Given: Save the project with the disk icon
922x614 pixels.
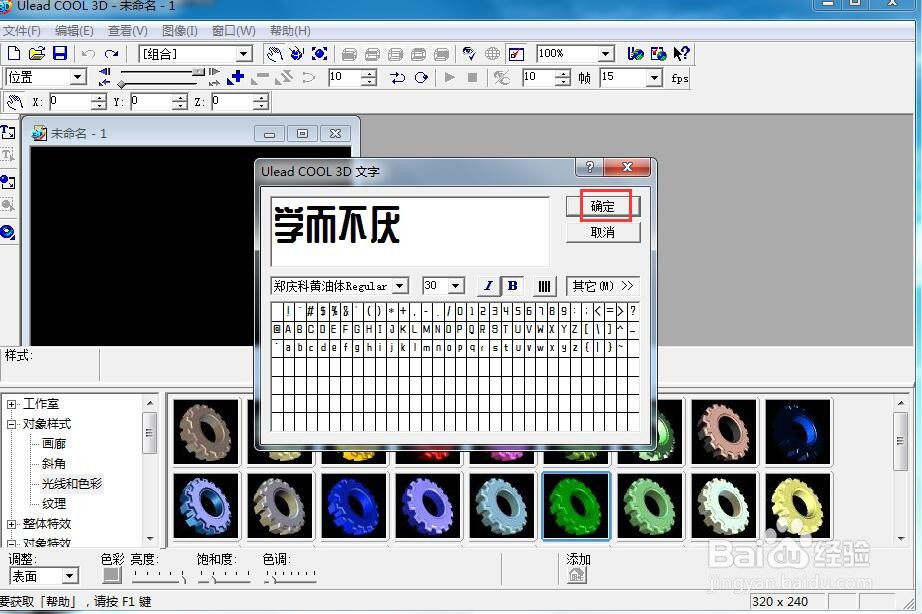Looking at the screenshot, I should coord(60,54).
